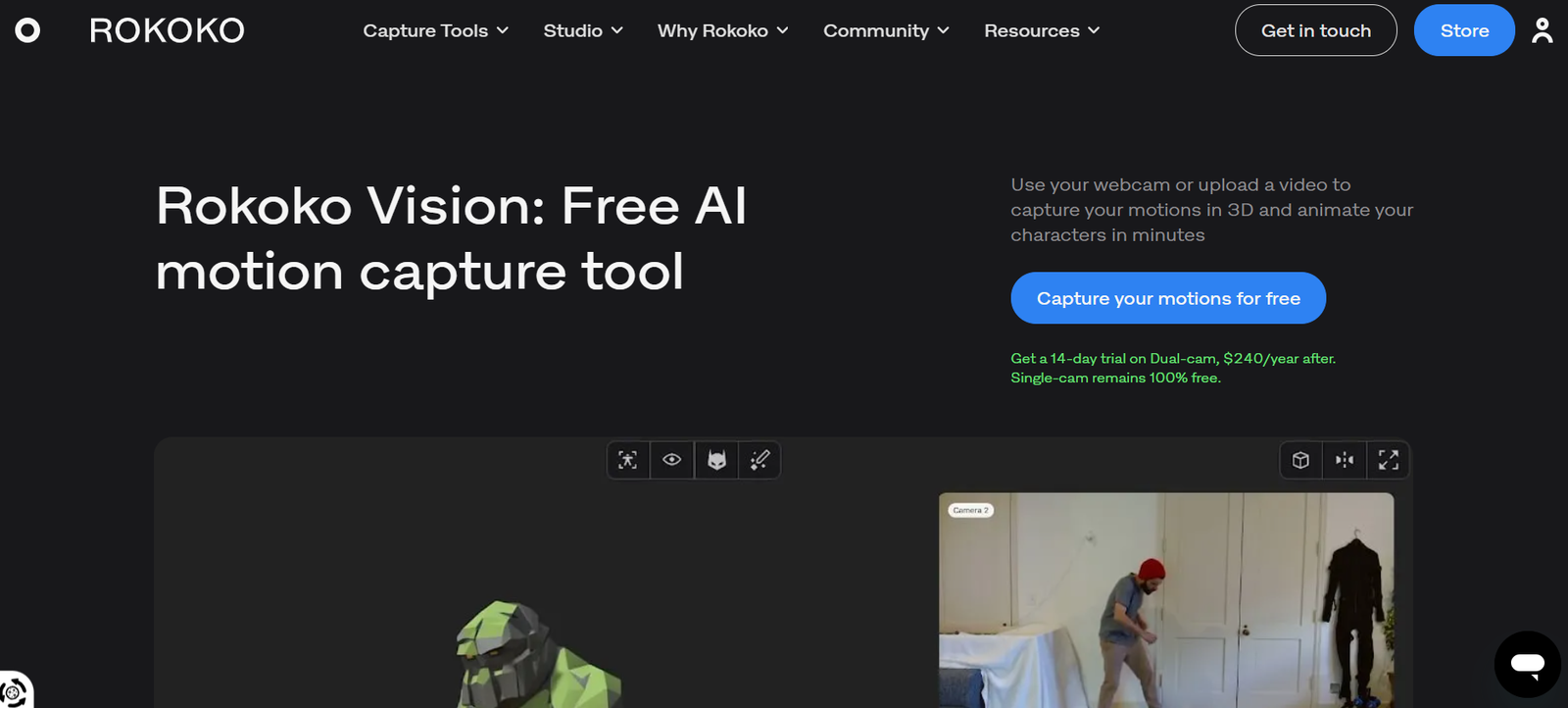Click the Rokoko circle logo icon
Image resolution: width=1568 pixels, height=708 pixels.
coord(27,30)
